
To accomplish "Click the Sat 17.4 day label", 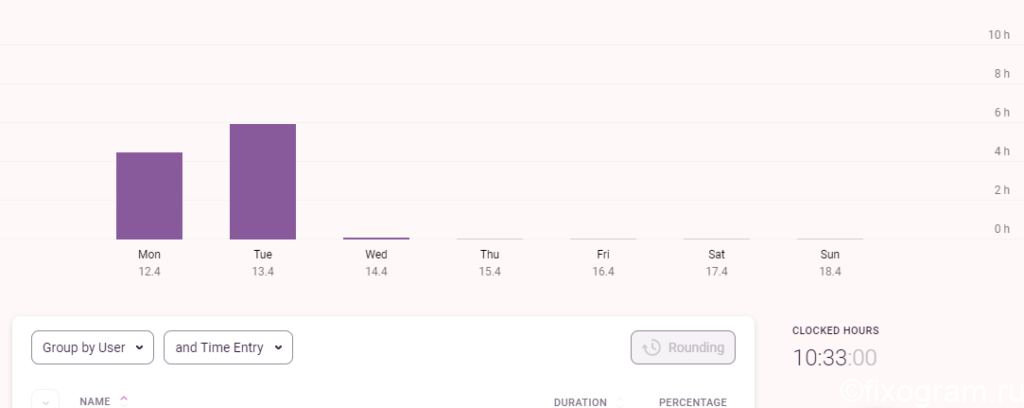I will click(x=716, y=262).
